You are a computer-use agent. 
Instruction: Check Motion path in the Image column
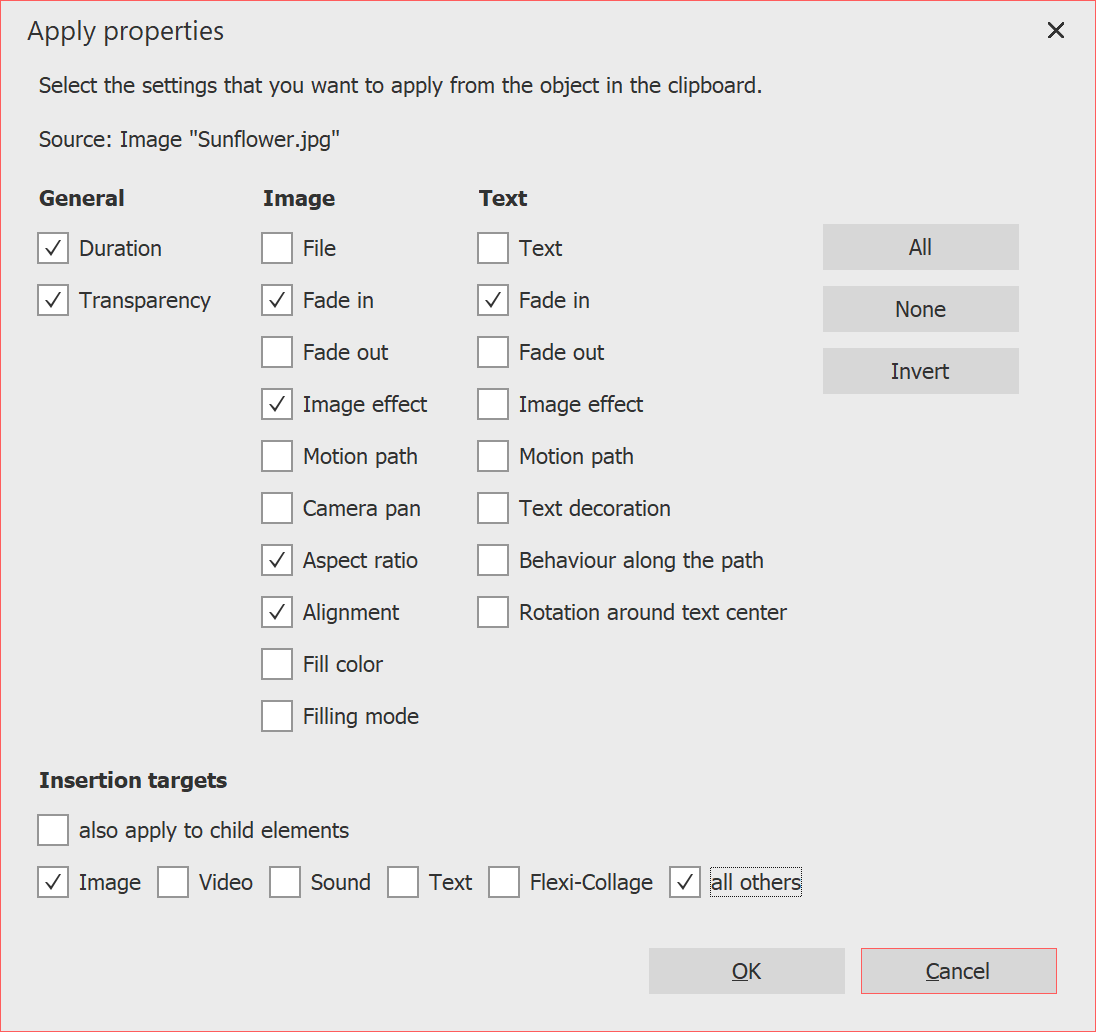277,456
